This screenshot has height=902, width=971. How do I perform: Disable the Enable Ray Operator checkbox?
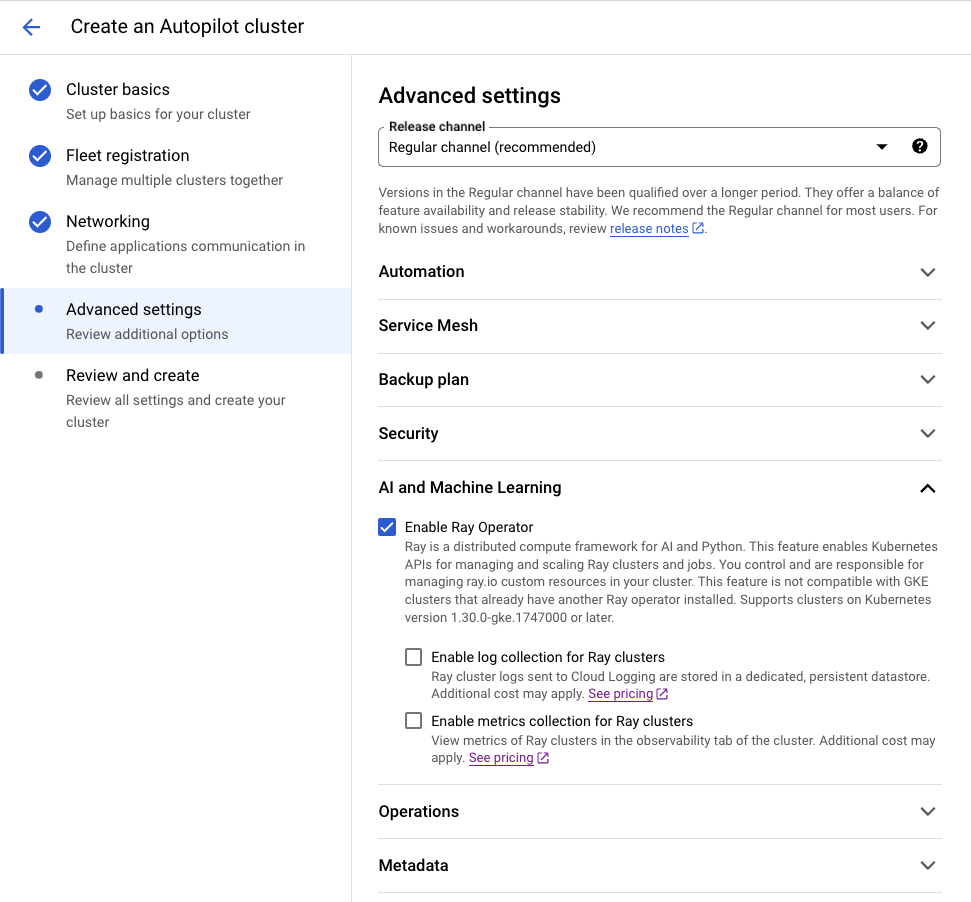386,527
